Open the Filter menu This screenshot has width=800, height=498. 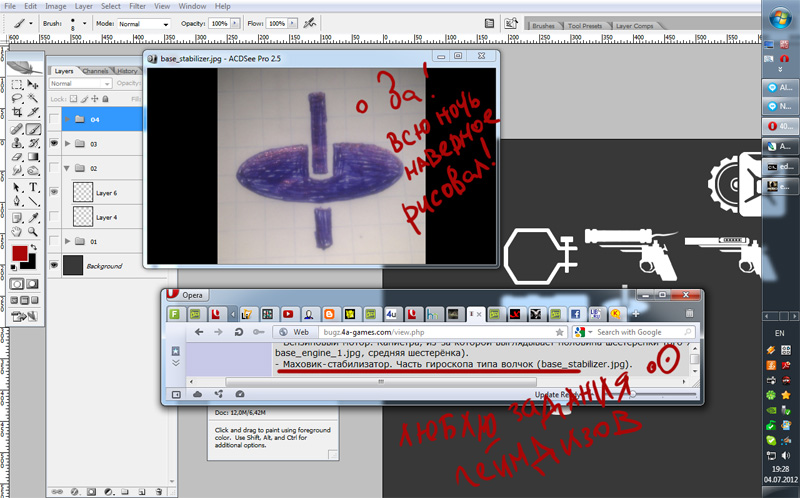pos(137,6)
